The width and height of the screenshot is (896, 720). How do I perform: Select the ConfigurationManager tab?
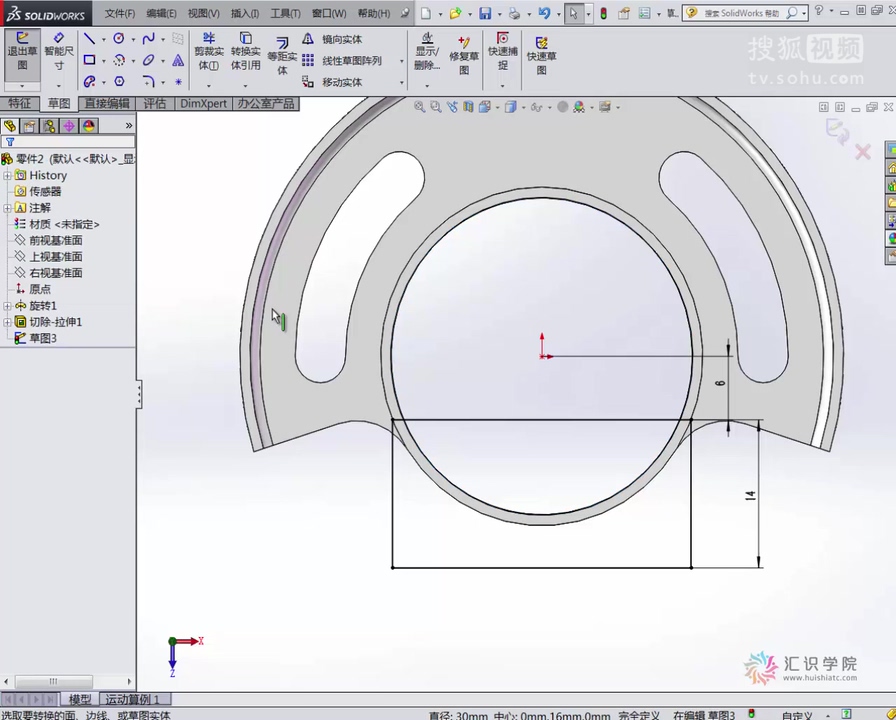tap(51, 125)
